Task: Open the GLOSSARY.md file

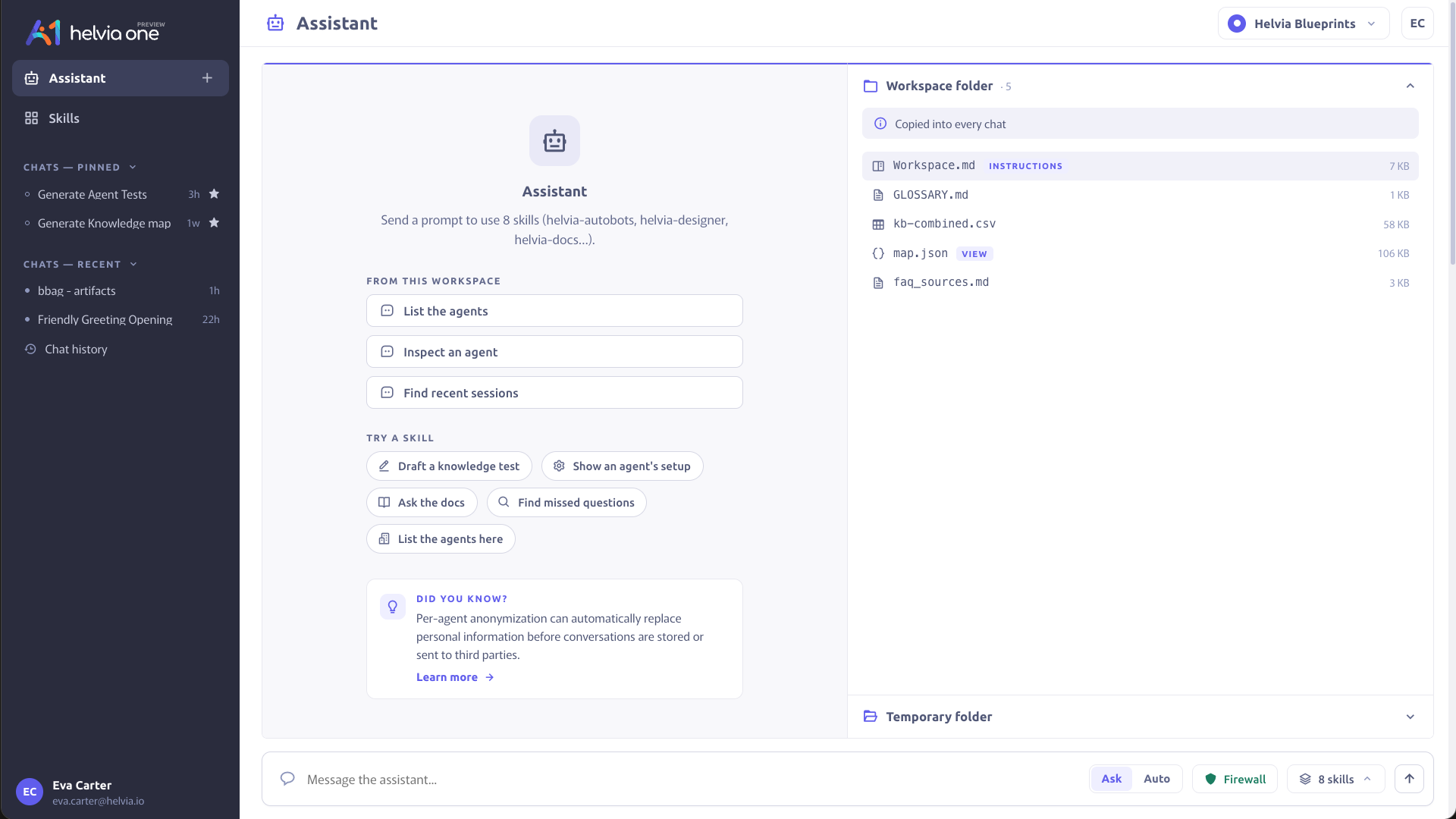Action: (x=1140, y=195)
